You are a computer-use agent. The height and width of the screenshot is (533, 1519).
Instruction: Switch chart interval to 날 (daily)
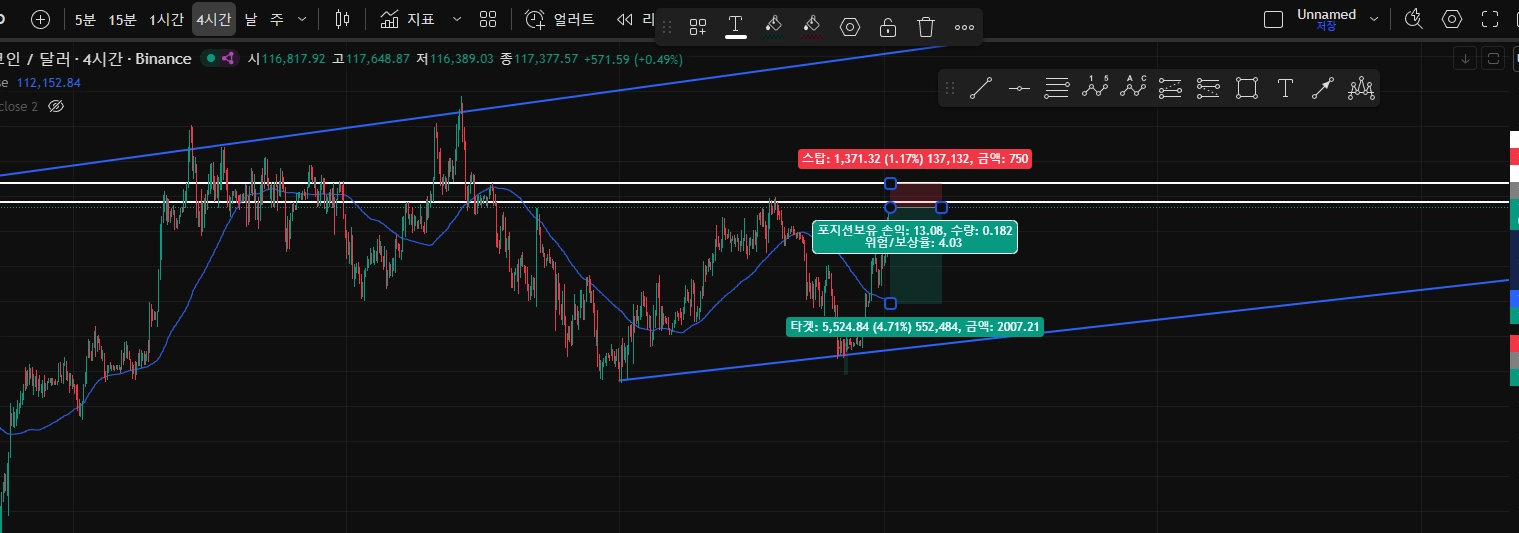point(251,19)
